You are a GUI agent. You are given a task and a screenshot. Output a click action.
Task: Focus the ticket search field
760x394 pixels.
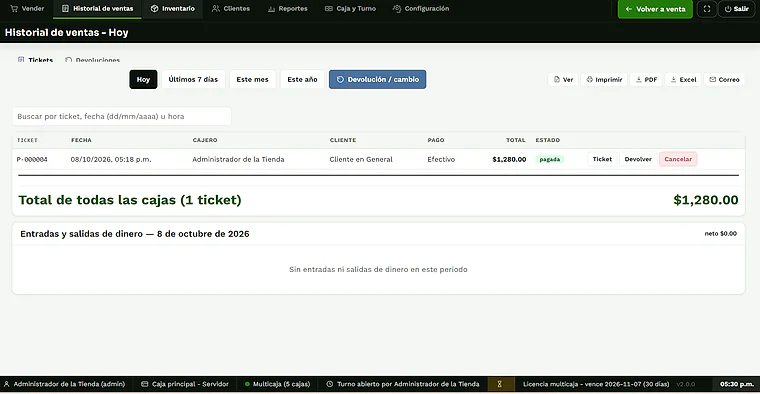pyautogui.click(x=122, y=116)
